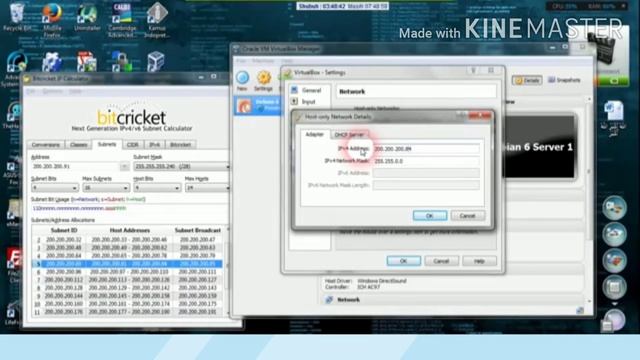Open the Host Bits dropdown
The width and height of the screenshot is (640, 360).
(157, 188)
